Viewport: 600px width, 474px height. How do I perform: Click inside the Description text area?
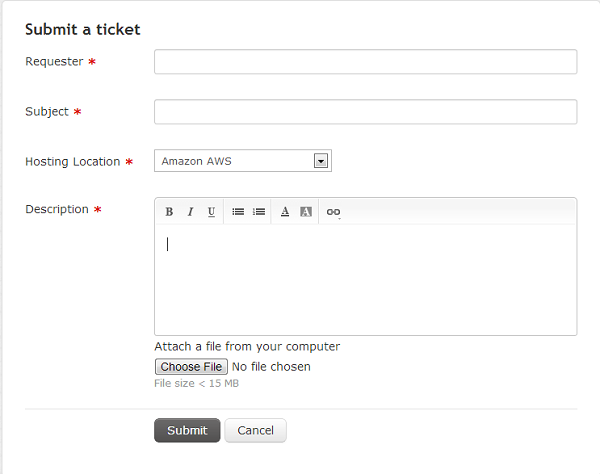(x=365, y=280)
